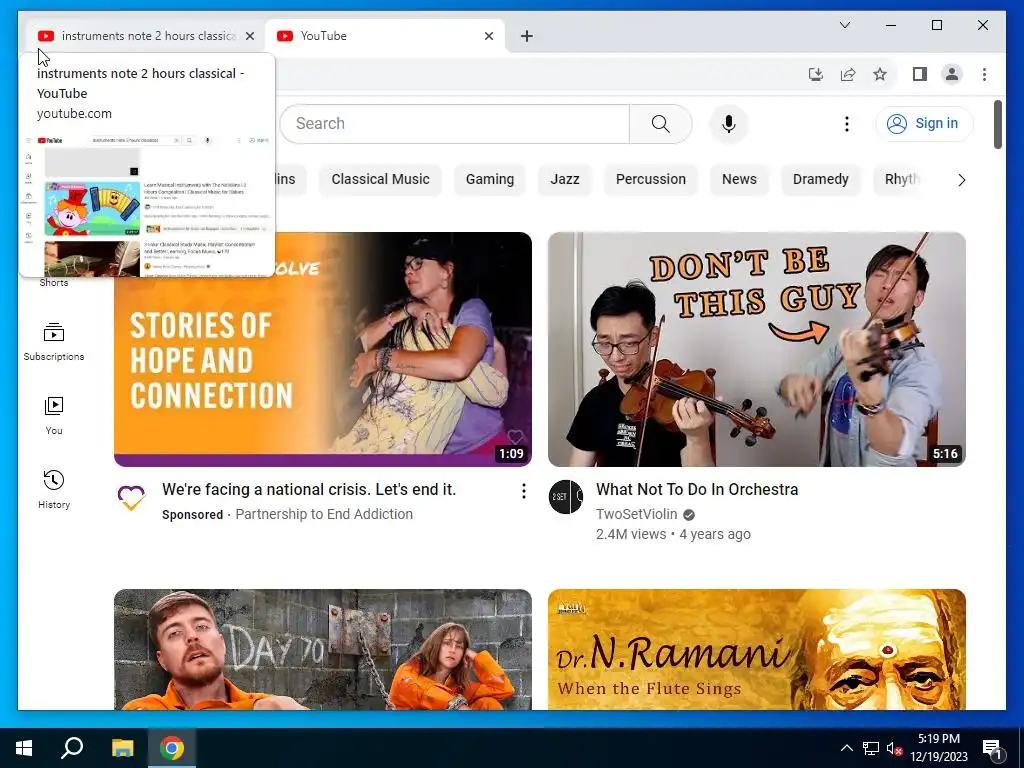Click the page vertical scrollbar thumb
The height and width of the screenshot is (768, 1024).
pyautogui.click(x=997, y=124)
